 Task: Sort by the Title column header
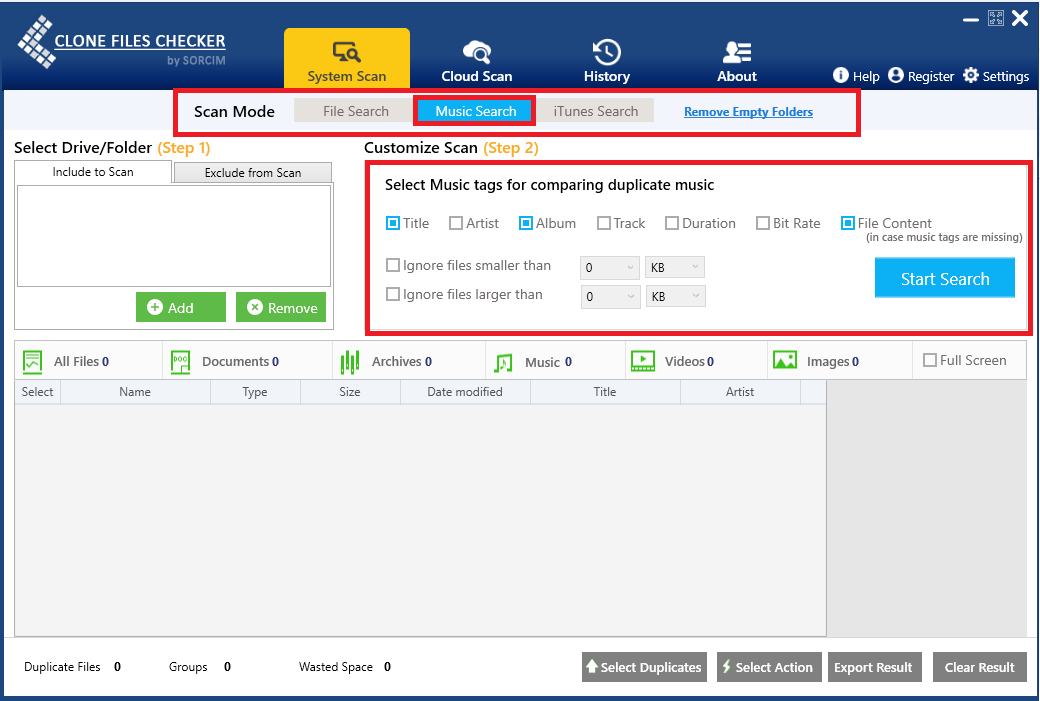click(x=605, y=392)
